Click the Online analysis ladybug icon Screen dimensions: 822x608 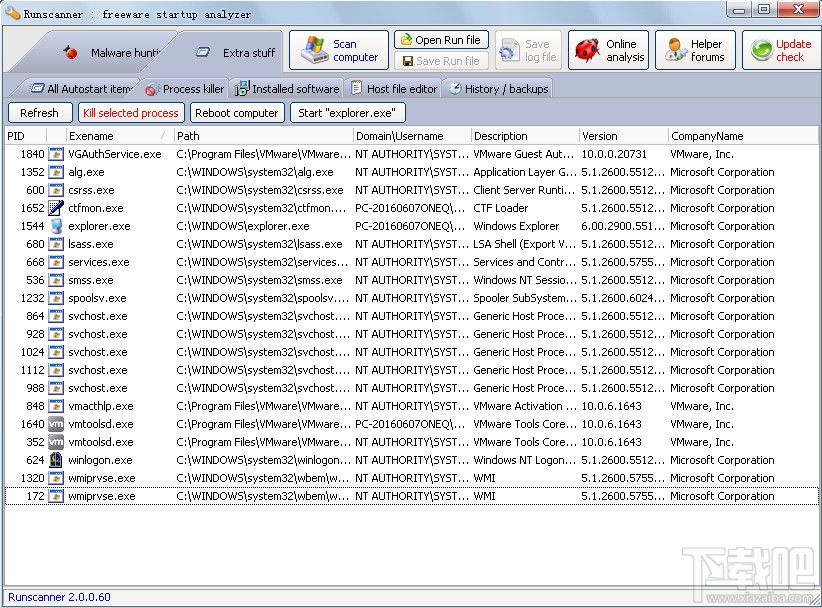(587, 51)
